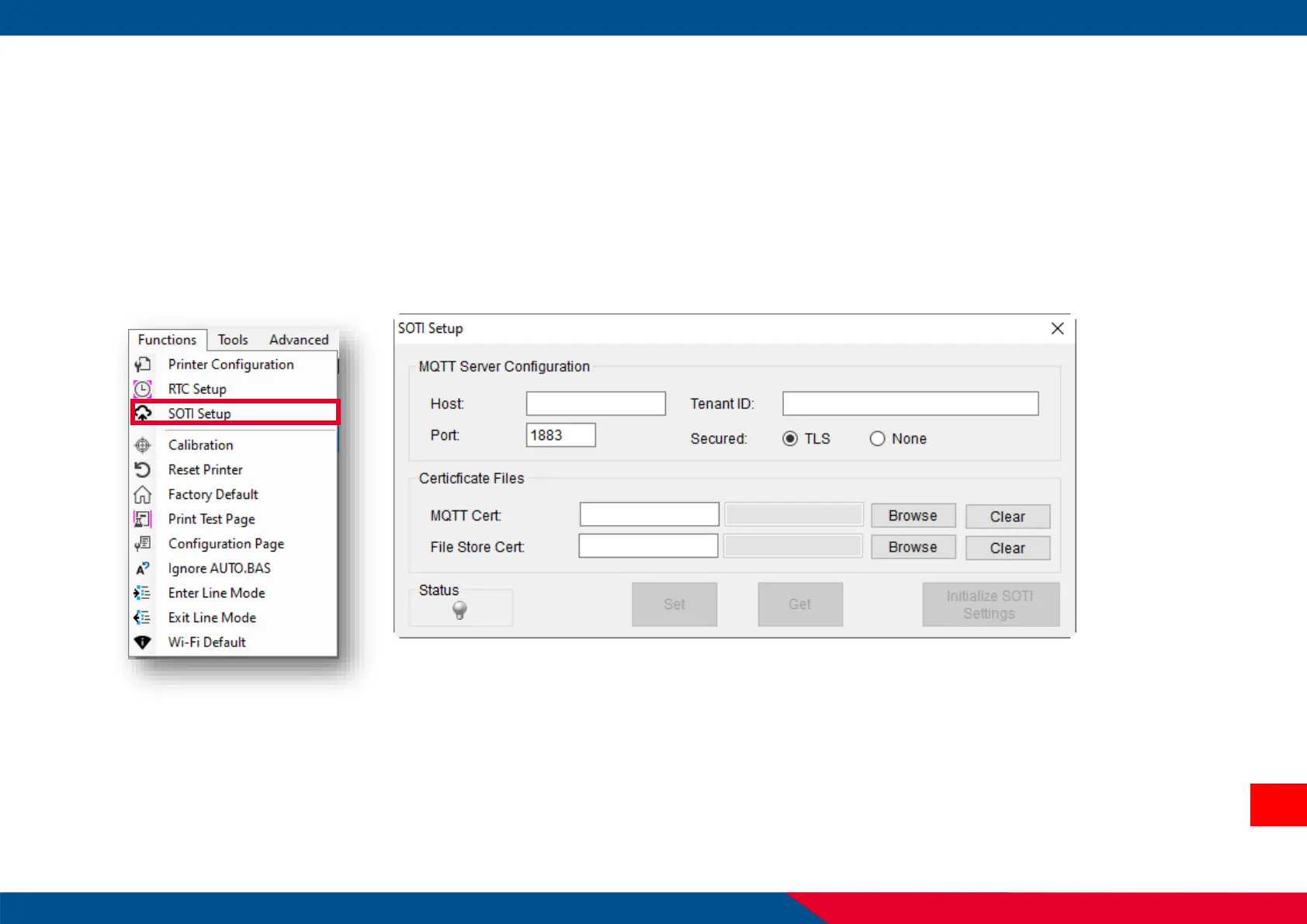
Task: Click the MQTT Cert white text field
Action: point(650,514)
